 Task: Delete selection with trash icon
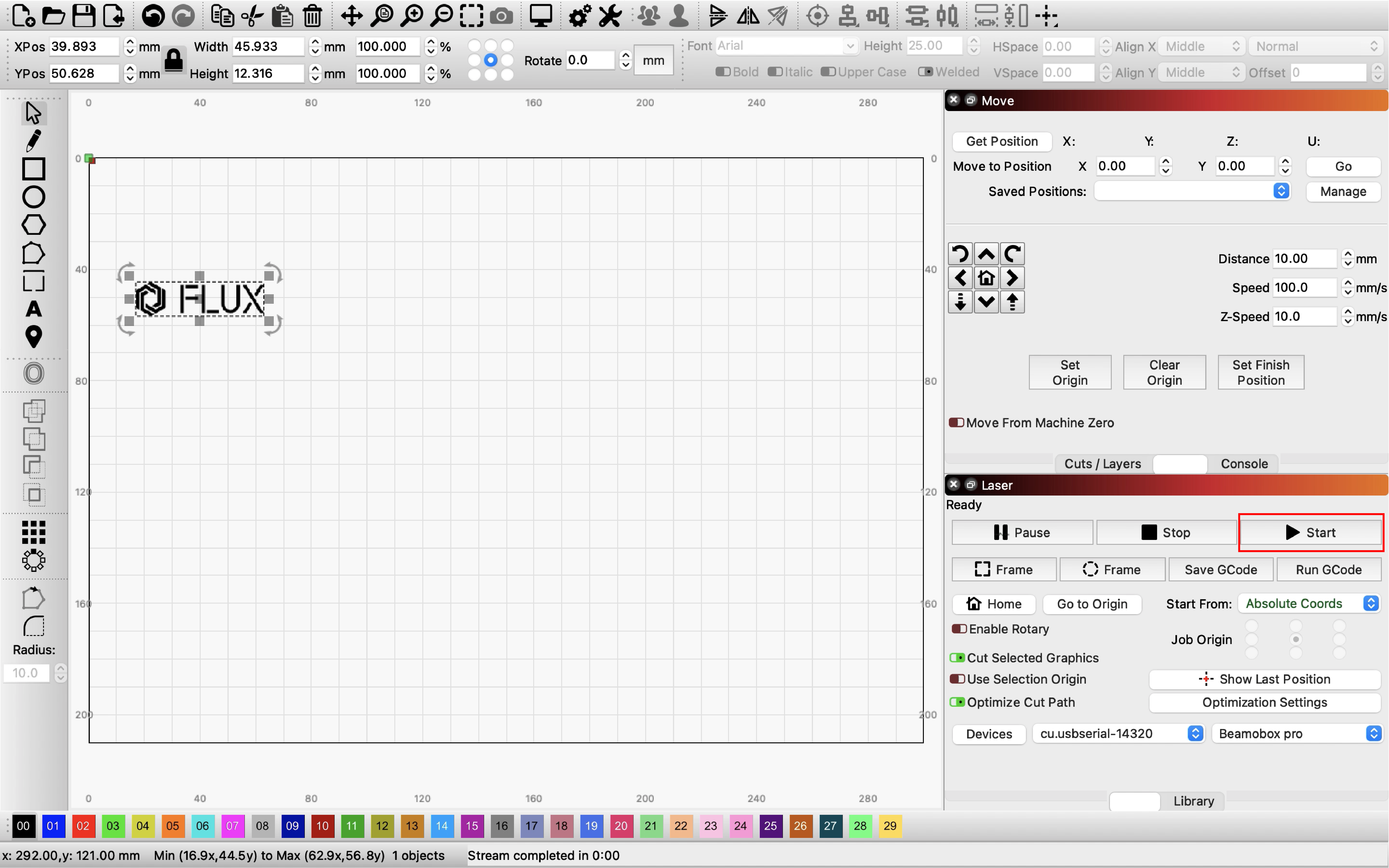pos(312,16)
